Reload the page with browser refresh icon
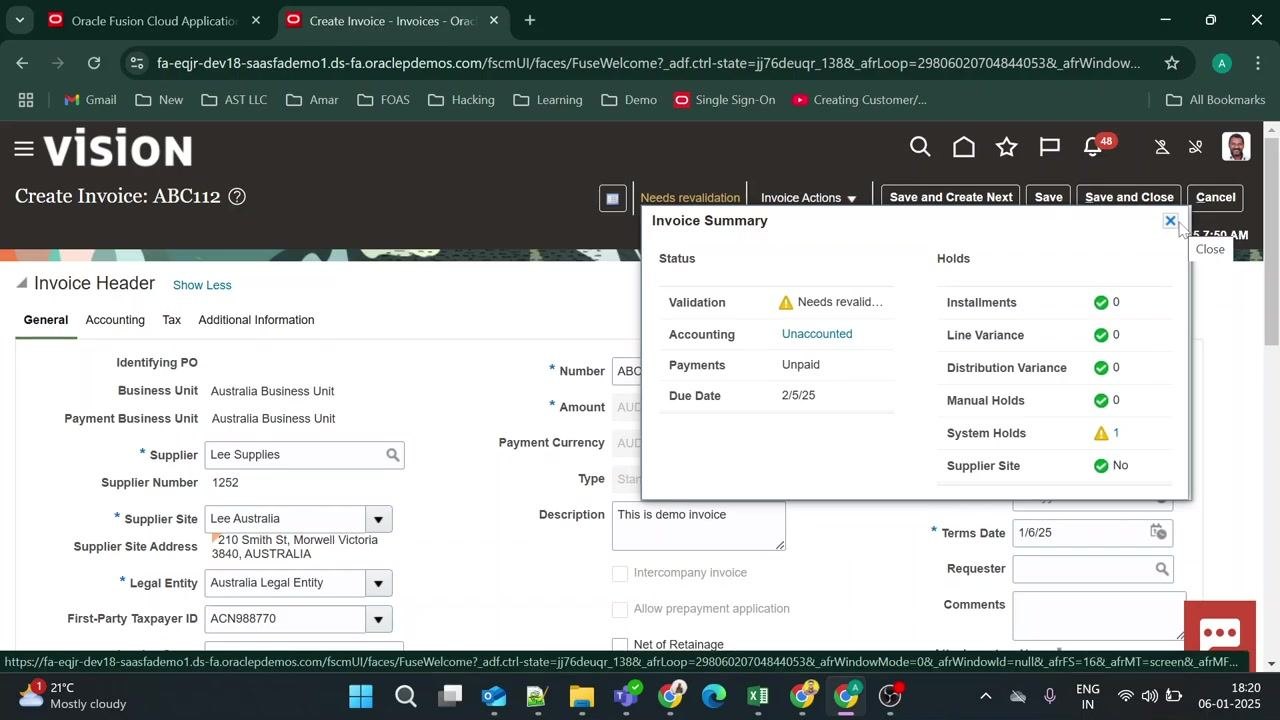1280x720 pixels. click(x=94, y=63)
